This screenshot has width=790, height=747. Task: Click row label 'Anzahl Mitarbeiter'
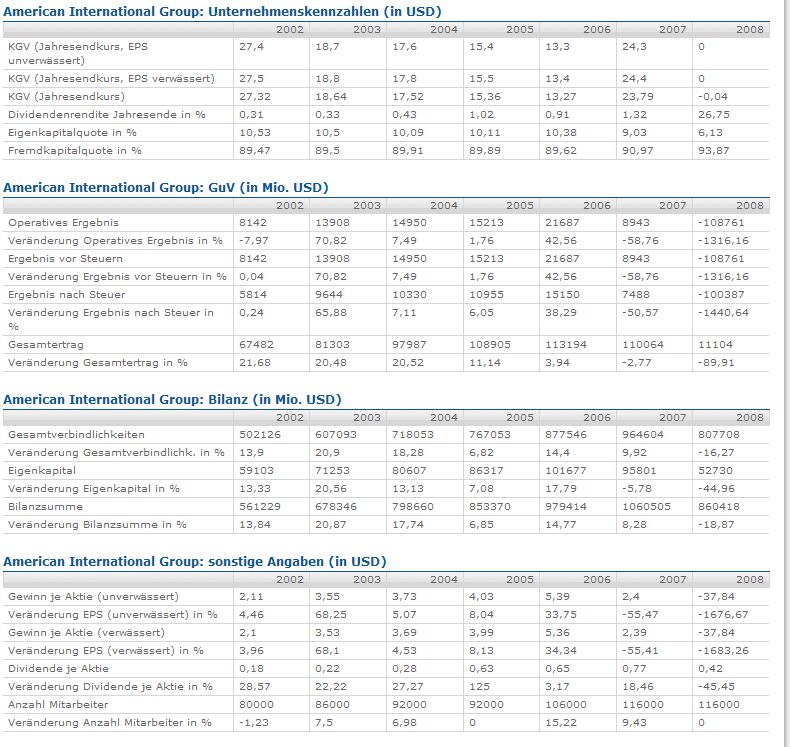(x=58, y=705)
